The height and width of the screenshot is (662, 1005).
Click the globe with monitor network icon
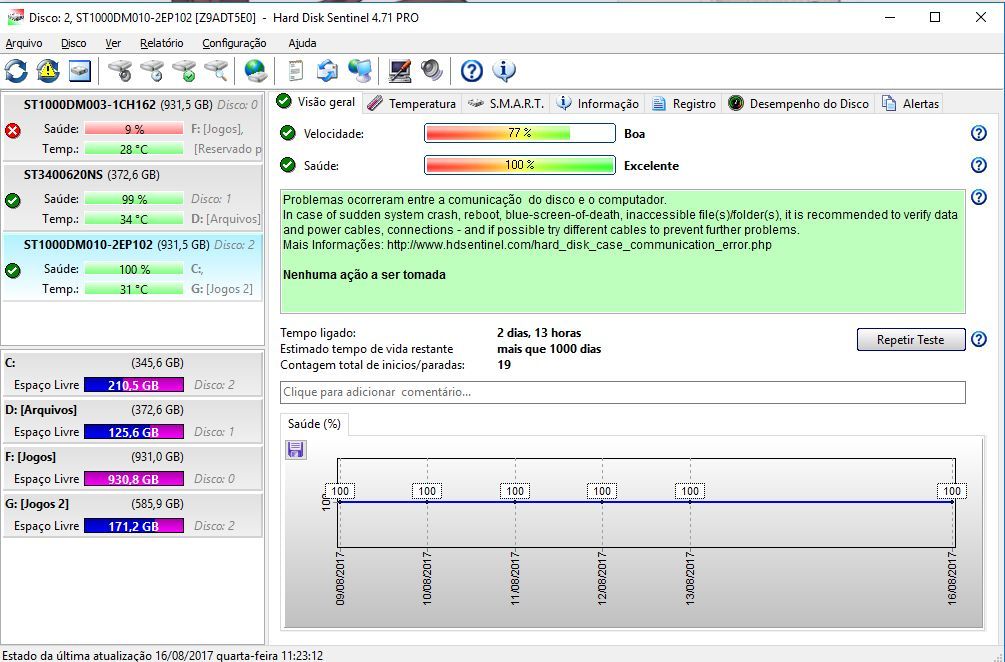[x=360, y=70]
